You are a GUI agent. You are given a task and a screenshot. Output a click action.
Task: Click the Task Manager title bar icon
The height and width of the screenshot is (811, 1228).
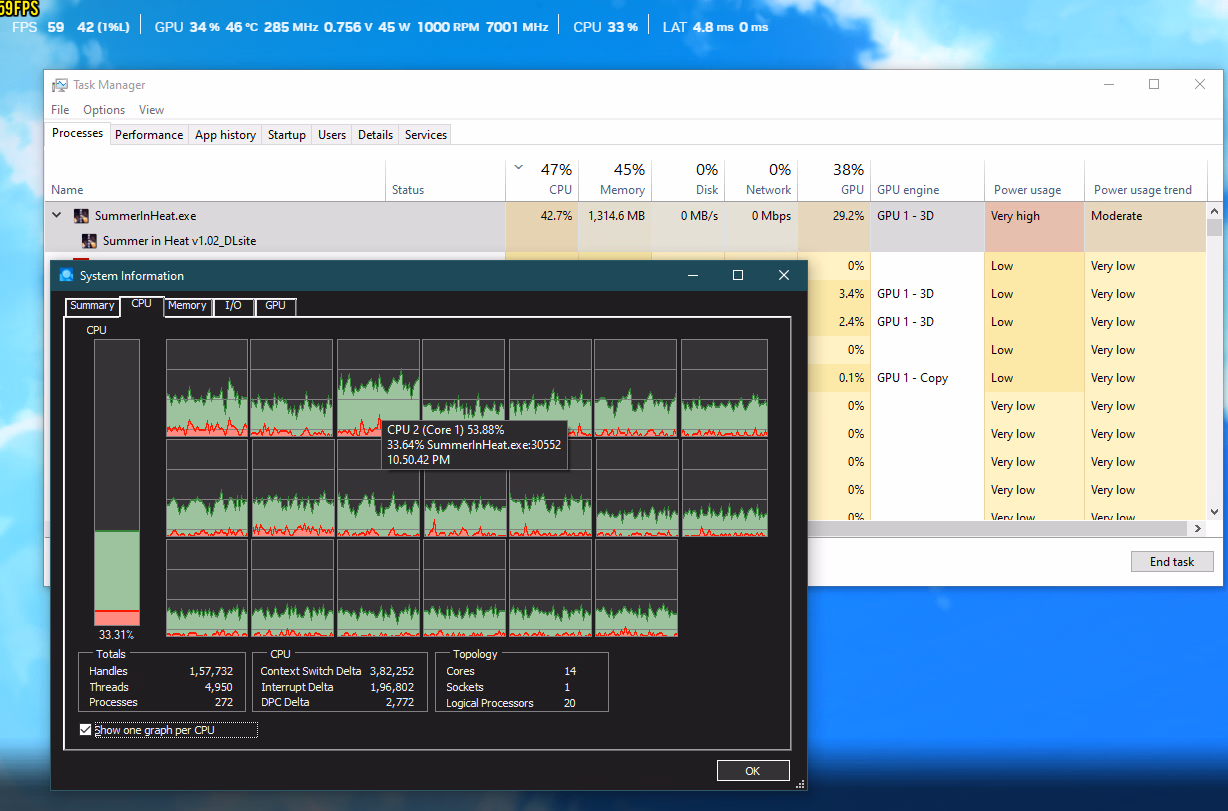coord(60,85)
